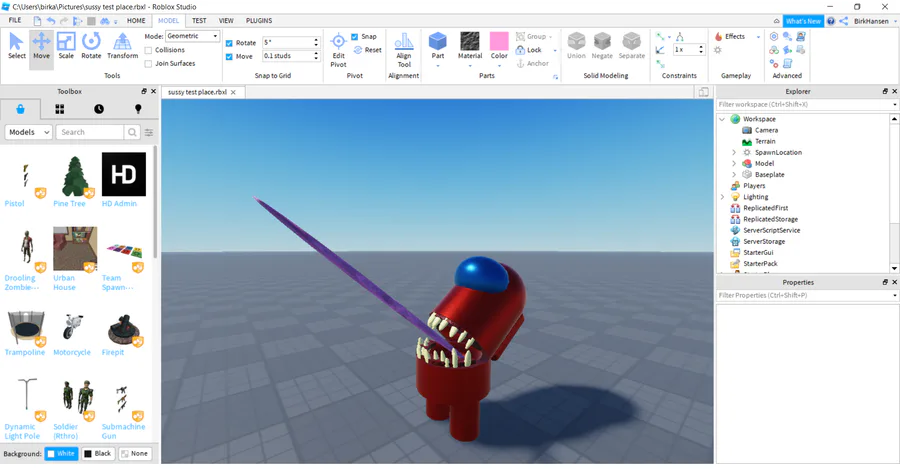The width and height of the screenshot is (900, 469).
Task: Select the HD Admin thumbnail
Action: [123, 174]
